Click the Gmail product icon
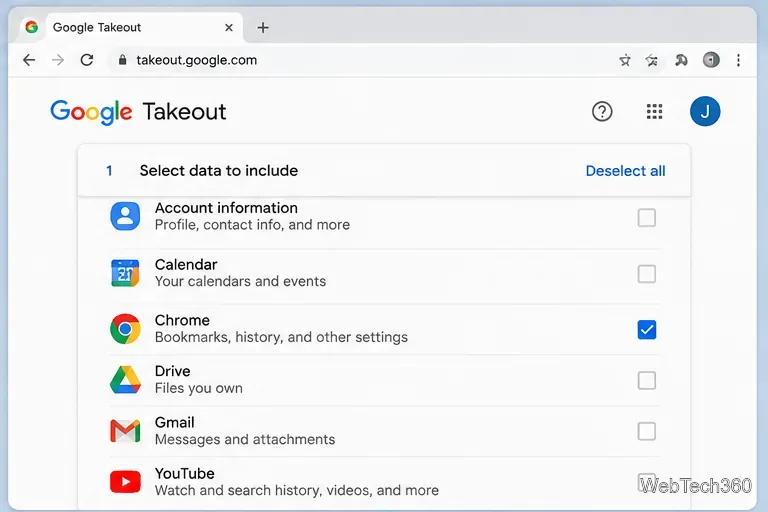This screenshot has height=512, width=768. click(x=125, y=431)
